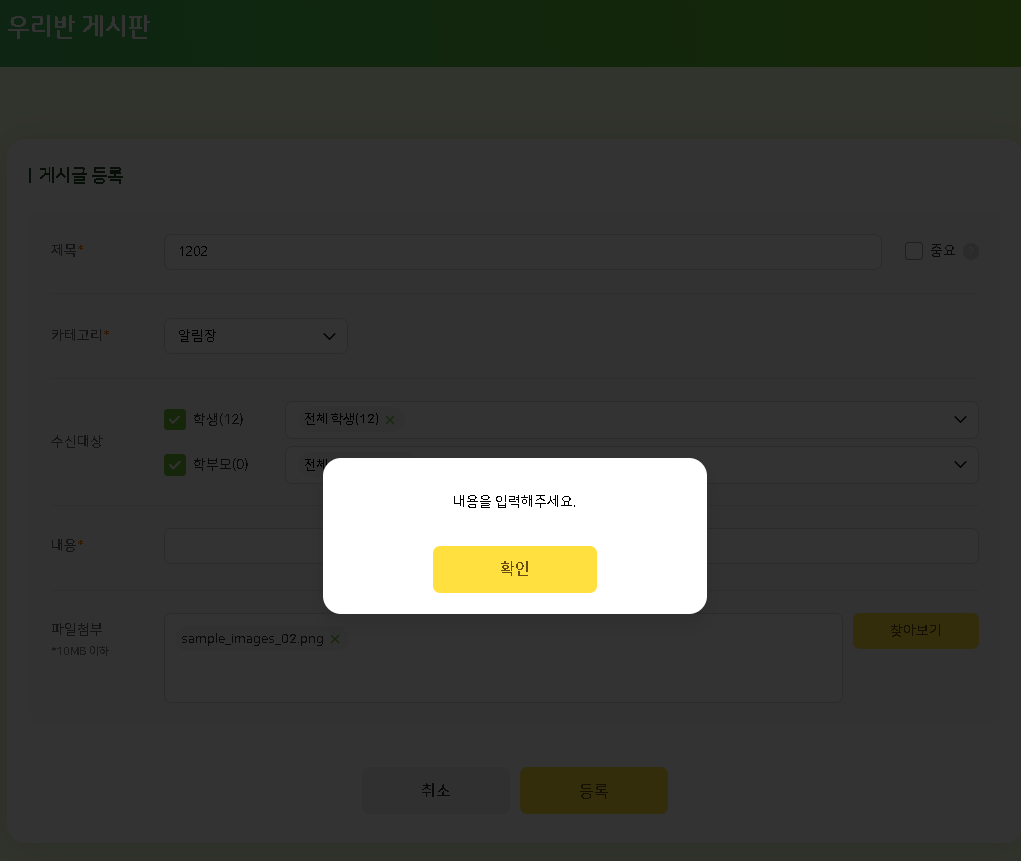Image resolution: width=1021 pixels, height=861 pixels.
Task: Submit the post with the 등록 button
Action: [x=593, y=791]
